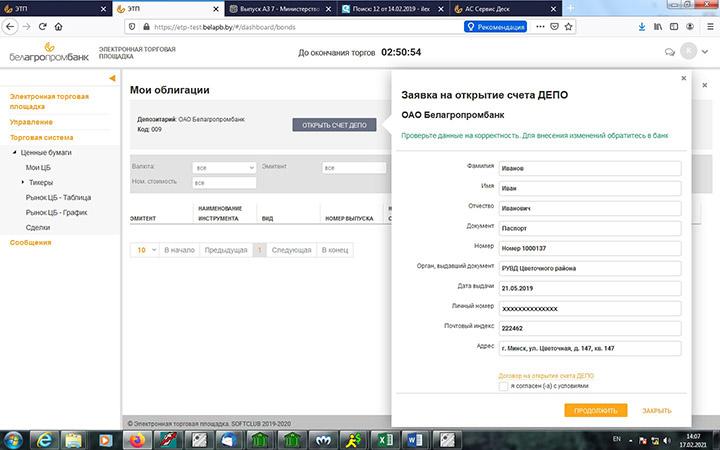Collapse the Ценные бумаги tree section
The image size is (720, 450).
click(x=14, y=153)
